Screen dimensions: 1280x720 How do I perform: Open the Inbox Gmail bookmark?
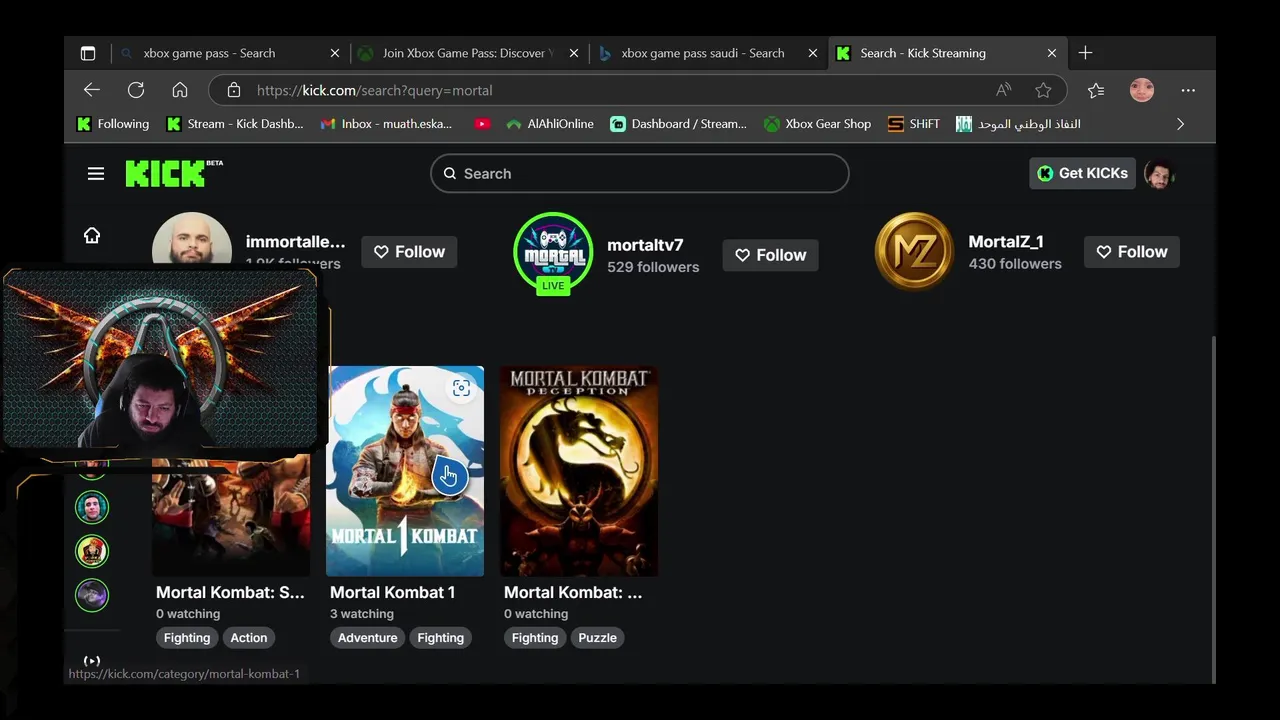coord(386,124)
